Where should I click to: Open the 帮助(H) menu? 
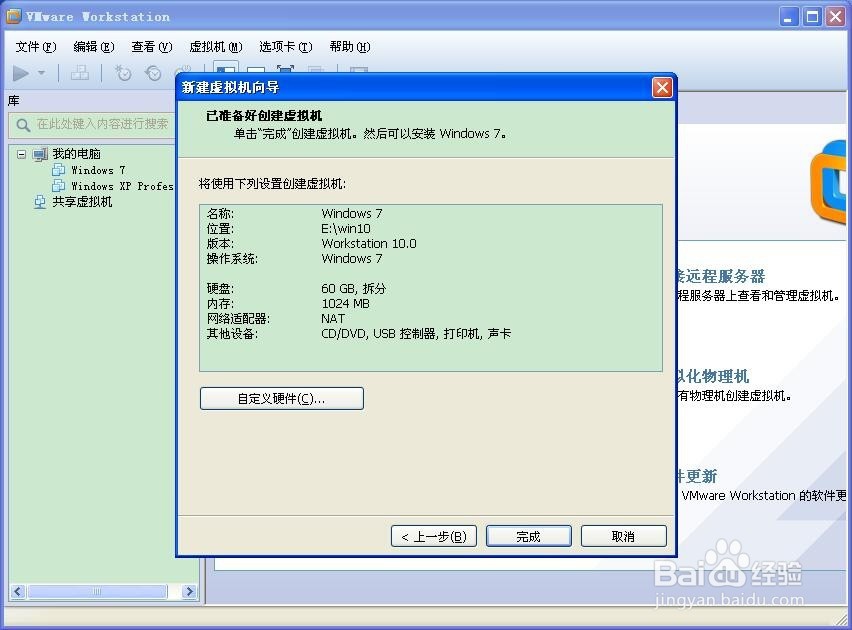(x=350, y=47)
